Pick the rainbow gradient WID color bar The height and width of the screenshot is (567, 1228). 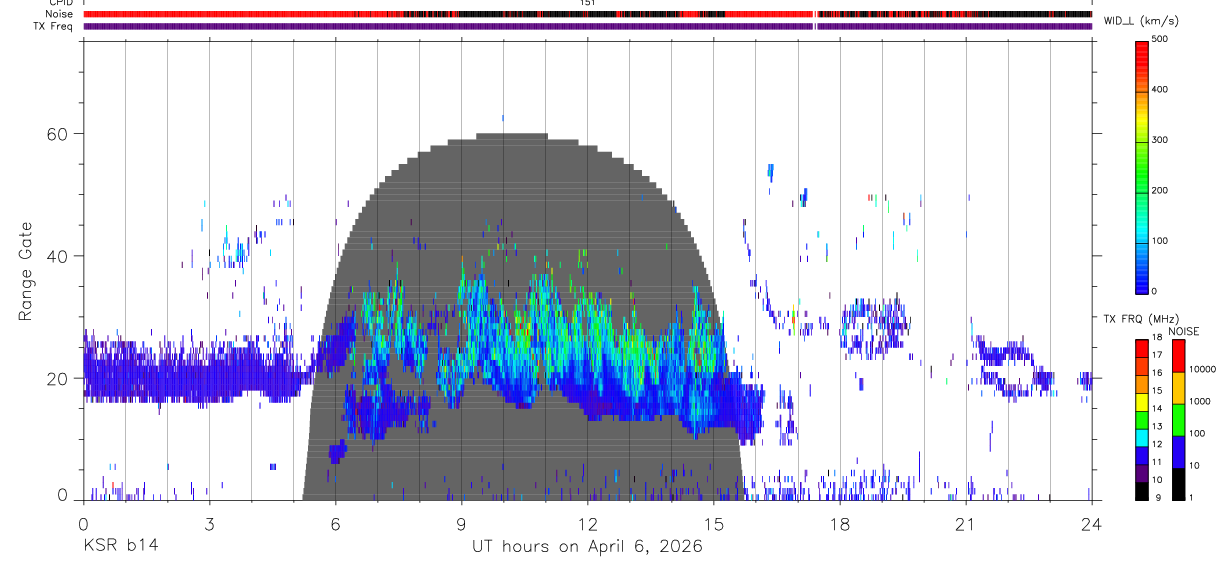point(1142,167)
